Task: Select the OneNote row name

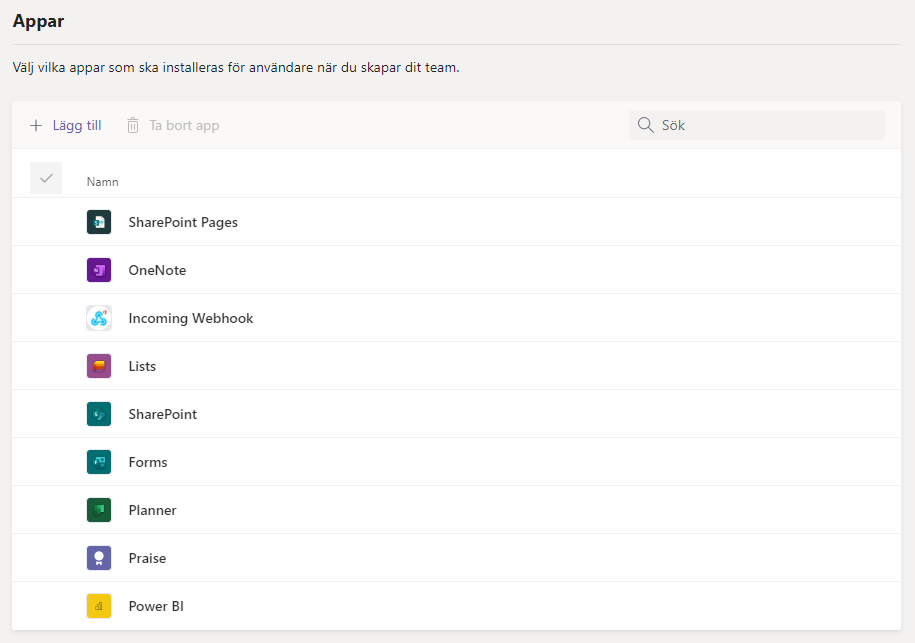Action: click(x=157, y=270)
